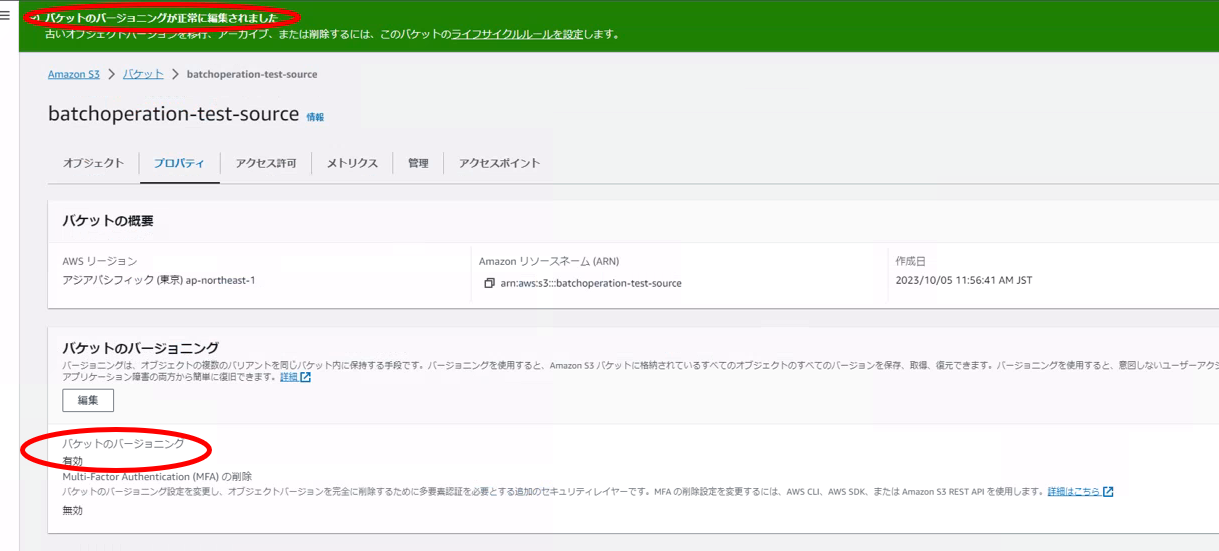Click the success check icon in green banner
1219x551 pixels.
[36, 18]
